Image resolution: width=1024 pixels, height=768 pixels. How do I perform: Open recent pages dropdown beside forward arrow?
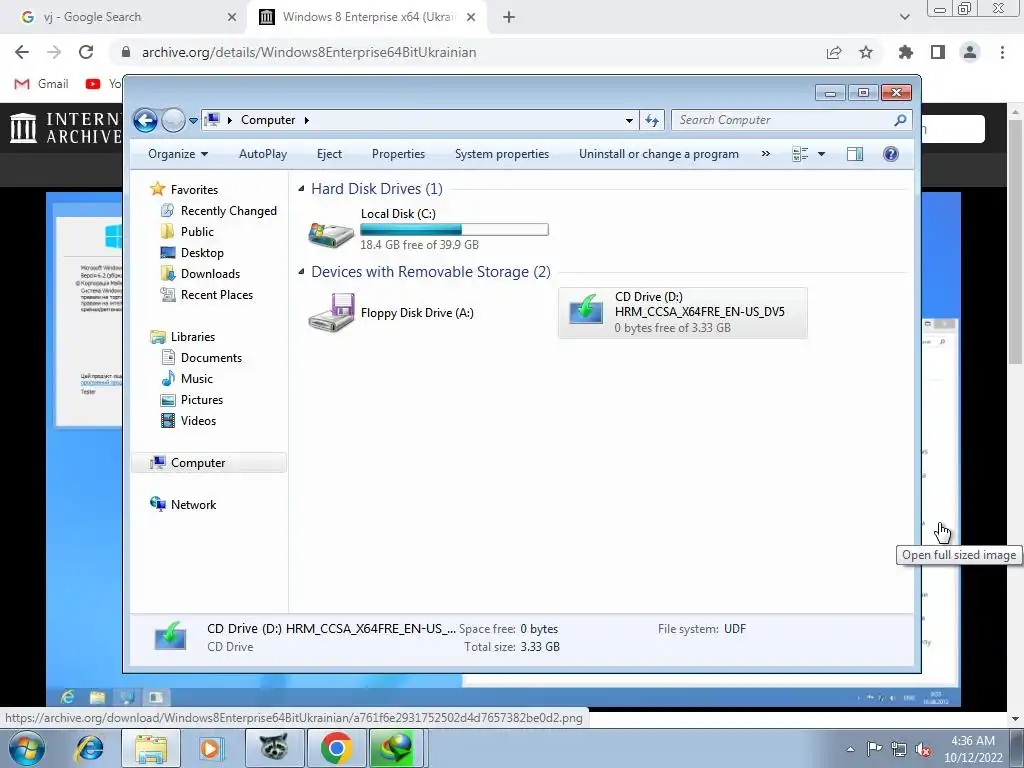(193, 120)
